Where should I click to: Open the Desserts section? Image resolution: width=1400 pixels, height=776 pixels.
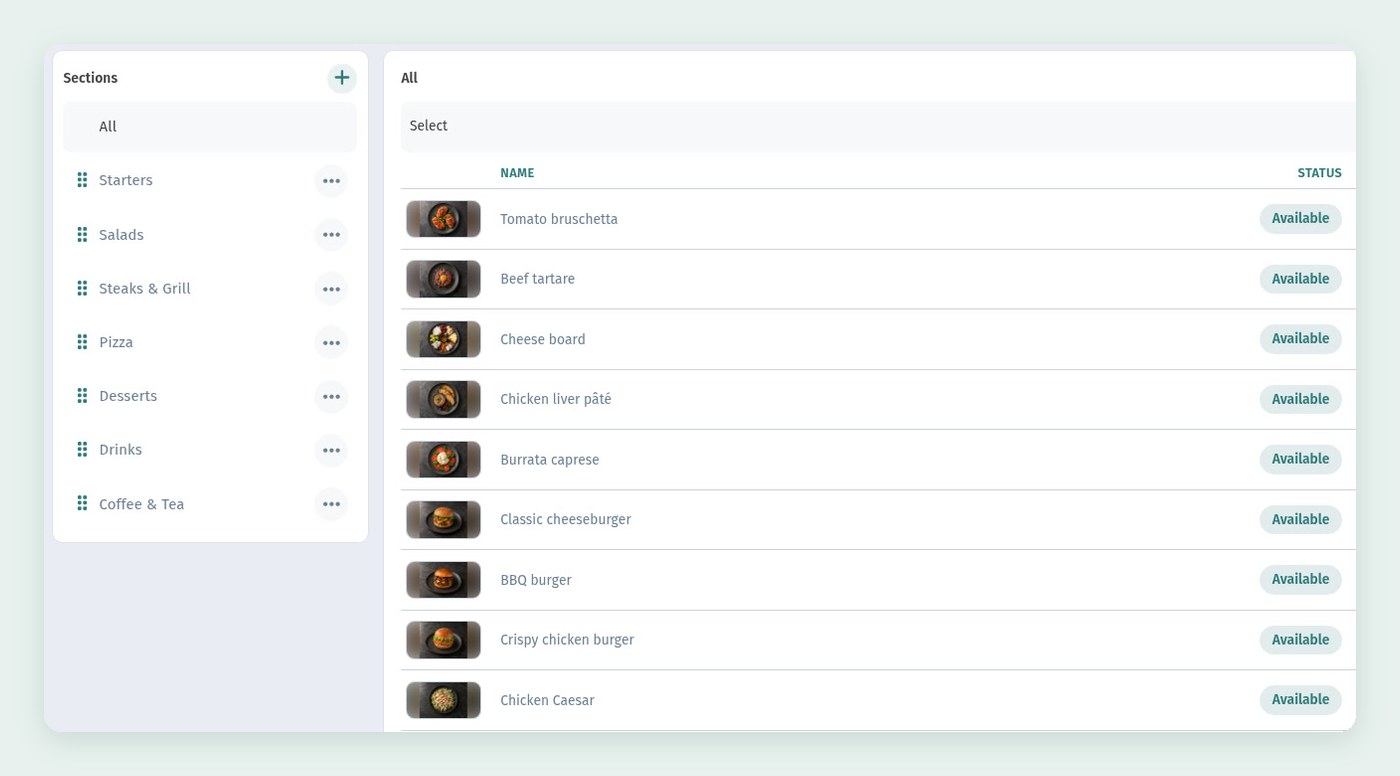(x=128, y=396)
